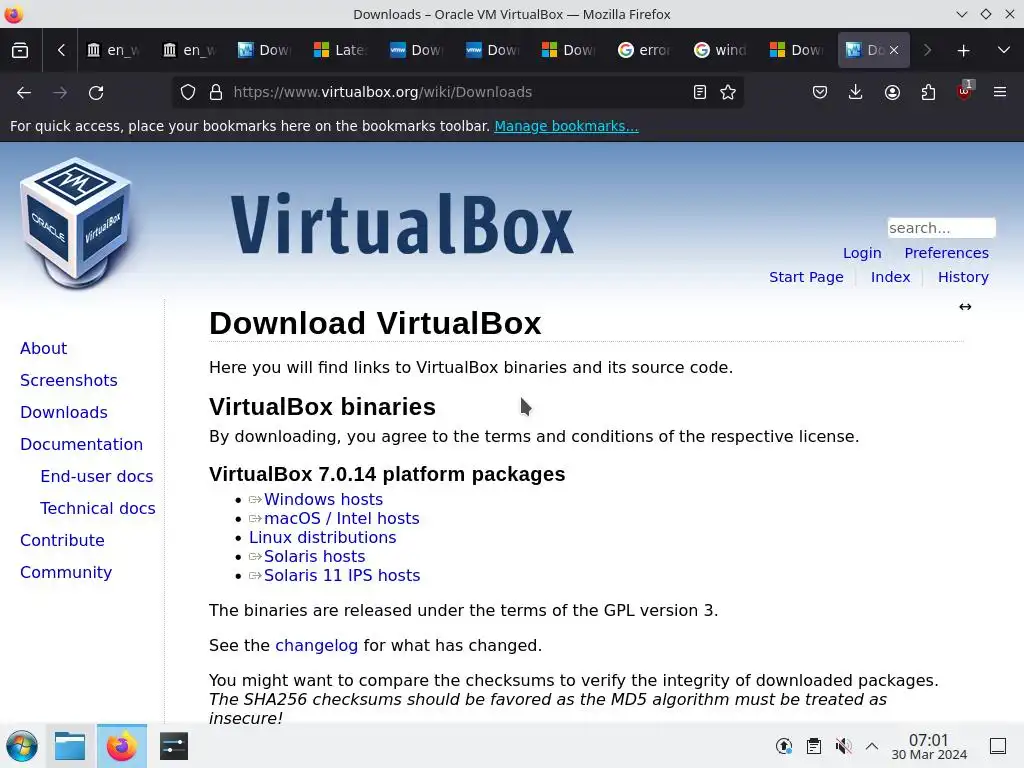Download the Solaris 11 IPS hosts package
This screenshot has height=768, width=1024.
(x=342, y=575)
